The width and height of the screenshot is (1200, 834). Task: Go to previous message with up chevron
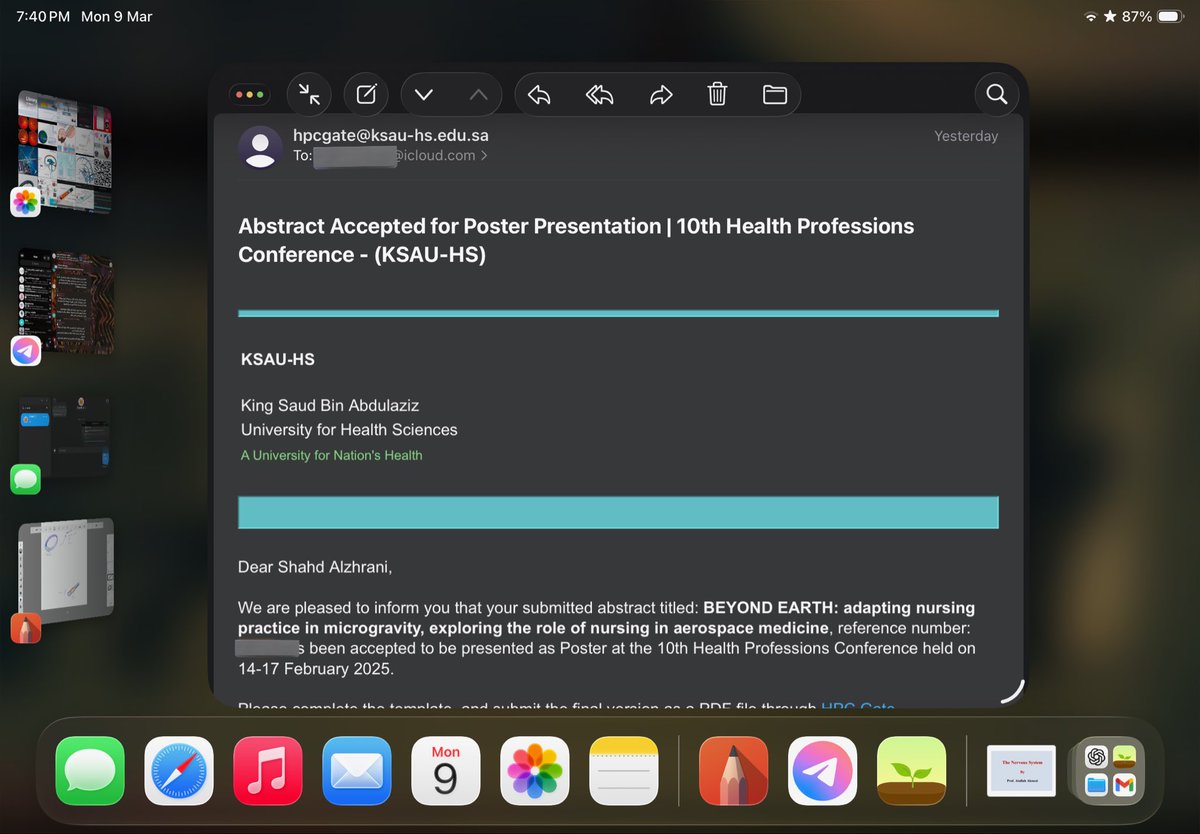point(478,95)
